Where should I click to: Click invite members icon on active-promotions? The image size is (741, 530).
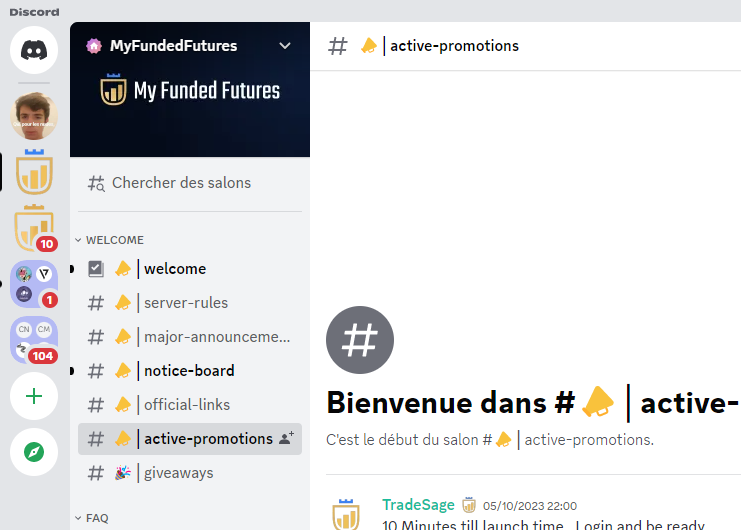286,438
